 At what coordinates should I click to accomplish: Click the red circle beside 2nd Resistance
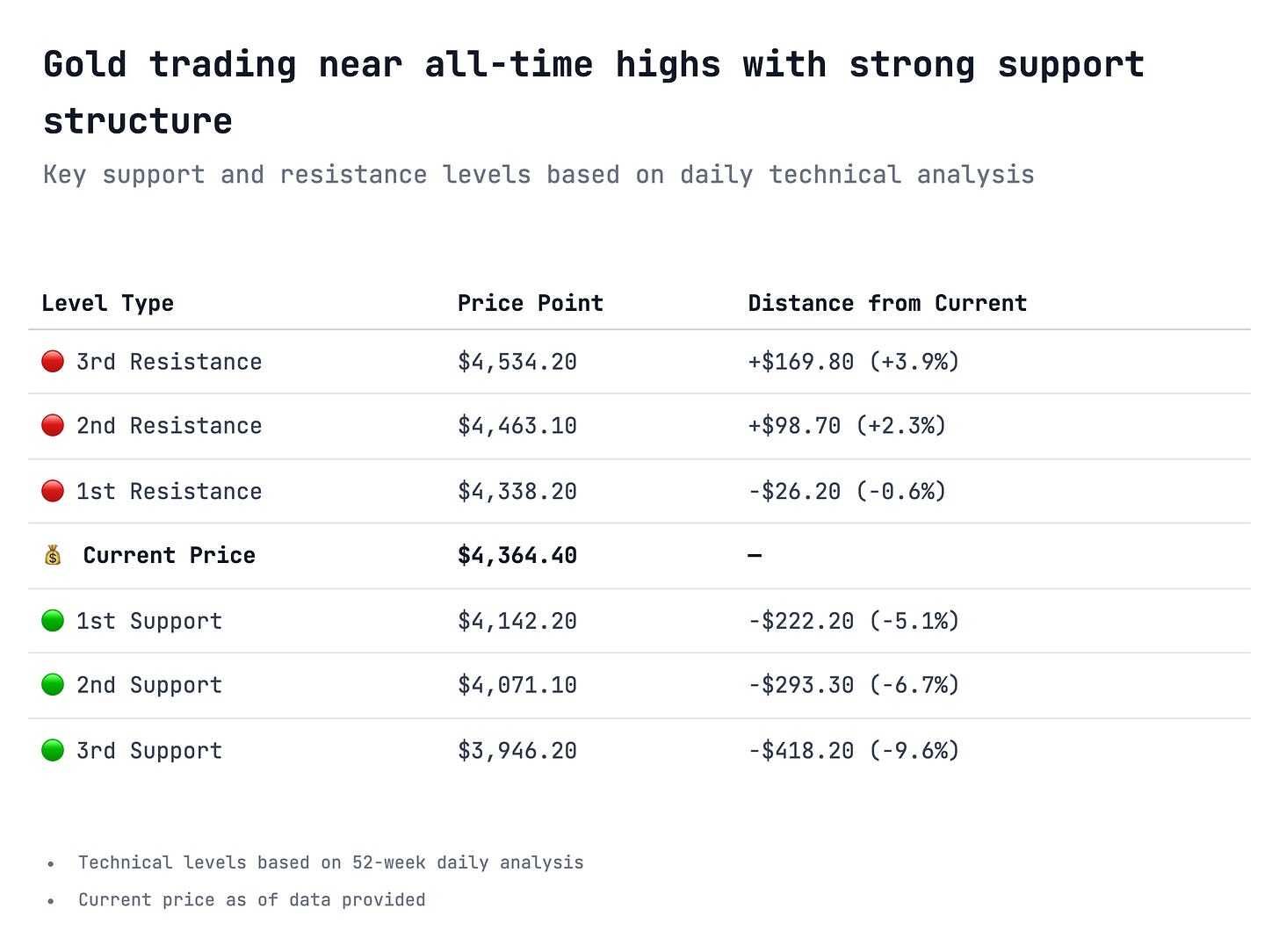click(x=53, y=425)
